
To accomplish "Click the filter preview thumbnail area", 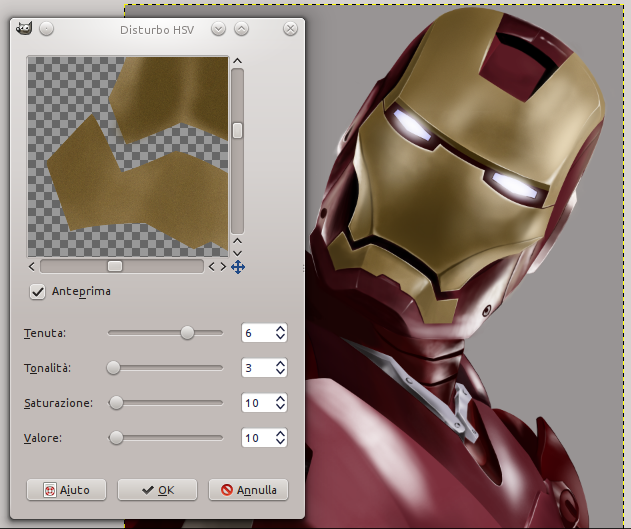I will pos(128,156).
